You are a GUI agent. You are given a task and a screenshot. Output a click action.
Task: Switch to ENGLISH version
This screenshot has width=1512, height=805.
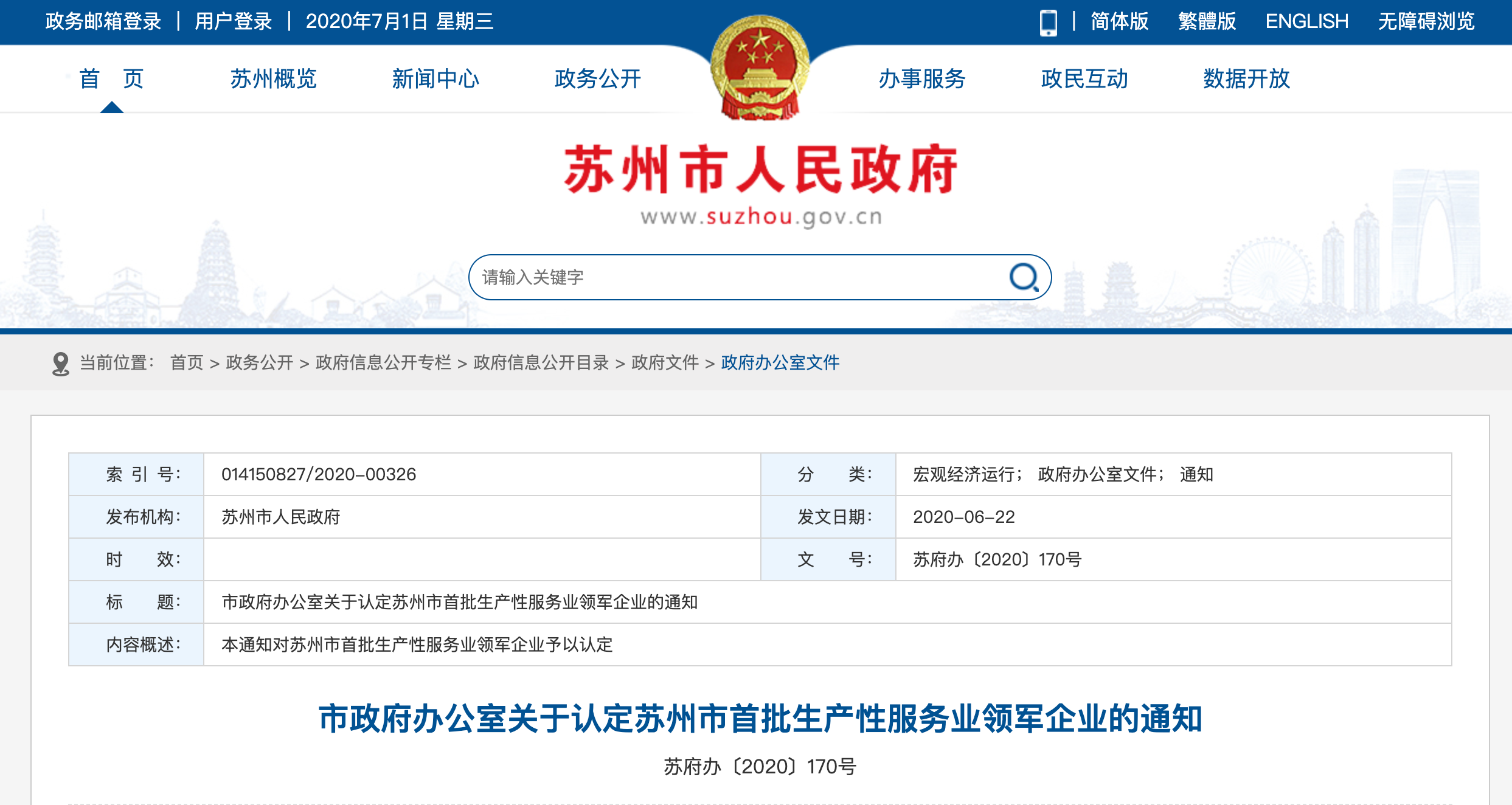[1307, 21]
